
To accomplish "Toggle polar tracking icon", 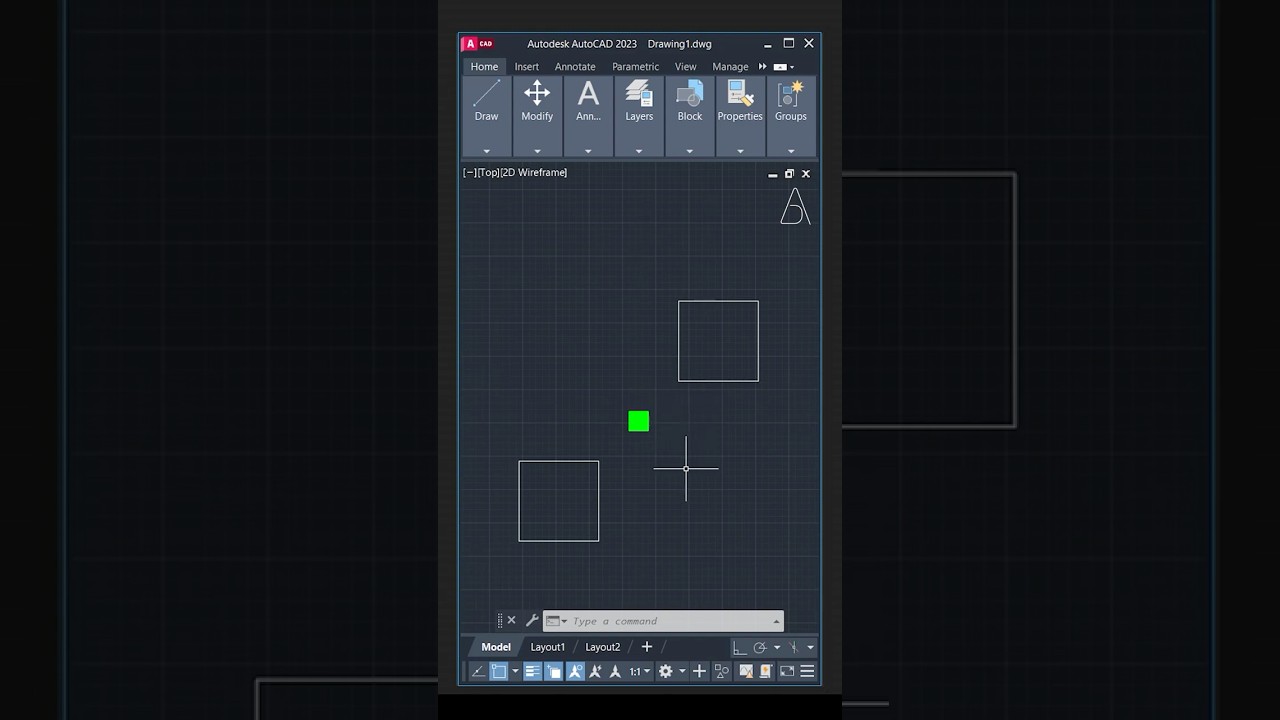I will point(760,648).
